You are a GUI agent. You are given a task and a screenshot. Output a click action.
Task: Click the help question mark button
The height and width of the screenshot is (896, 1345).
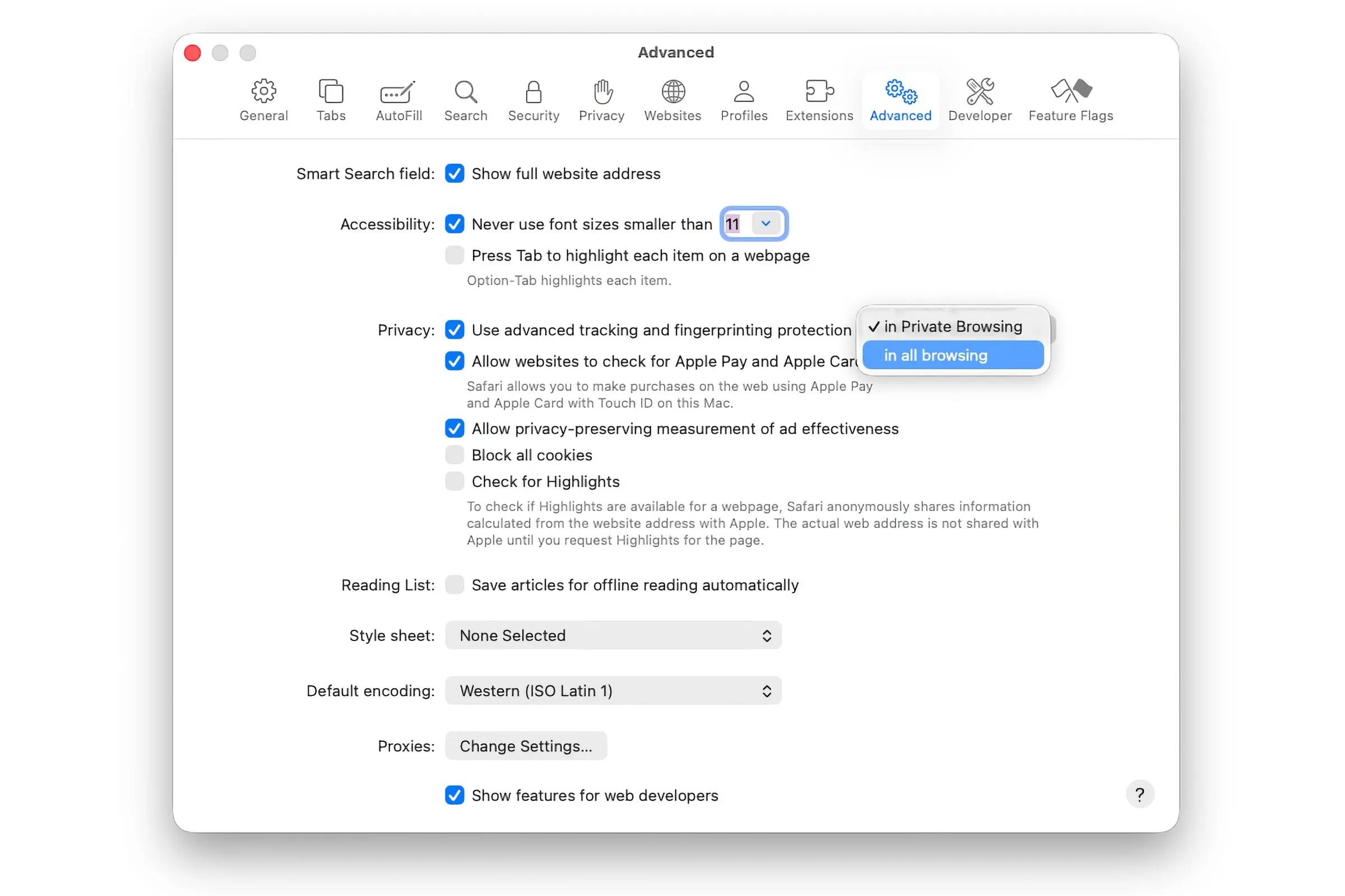[1140, 794]
